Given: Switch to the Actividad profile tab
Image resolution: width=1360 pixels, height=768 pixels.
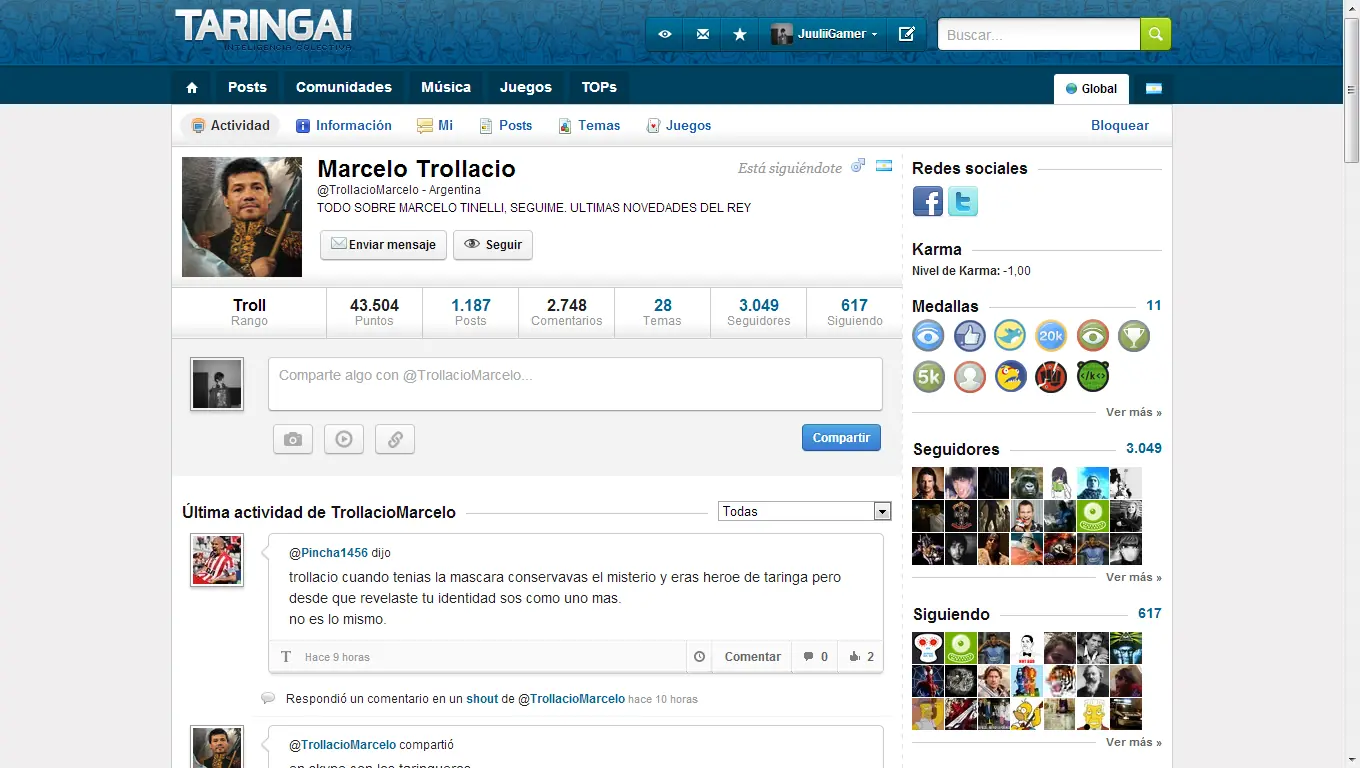Looking at the screenshot, I should [231, 125].
